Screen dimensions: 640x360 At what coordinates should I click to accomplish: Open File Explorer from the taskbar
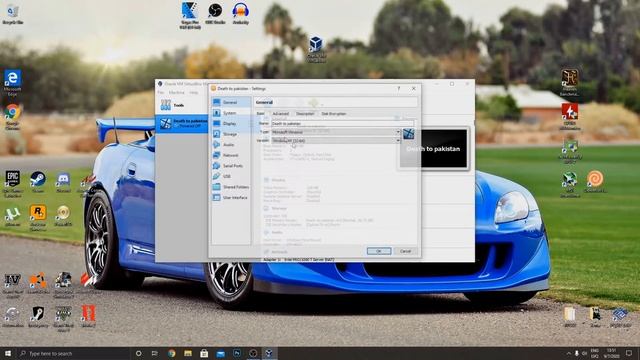(188, 353)
